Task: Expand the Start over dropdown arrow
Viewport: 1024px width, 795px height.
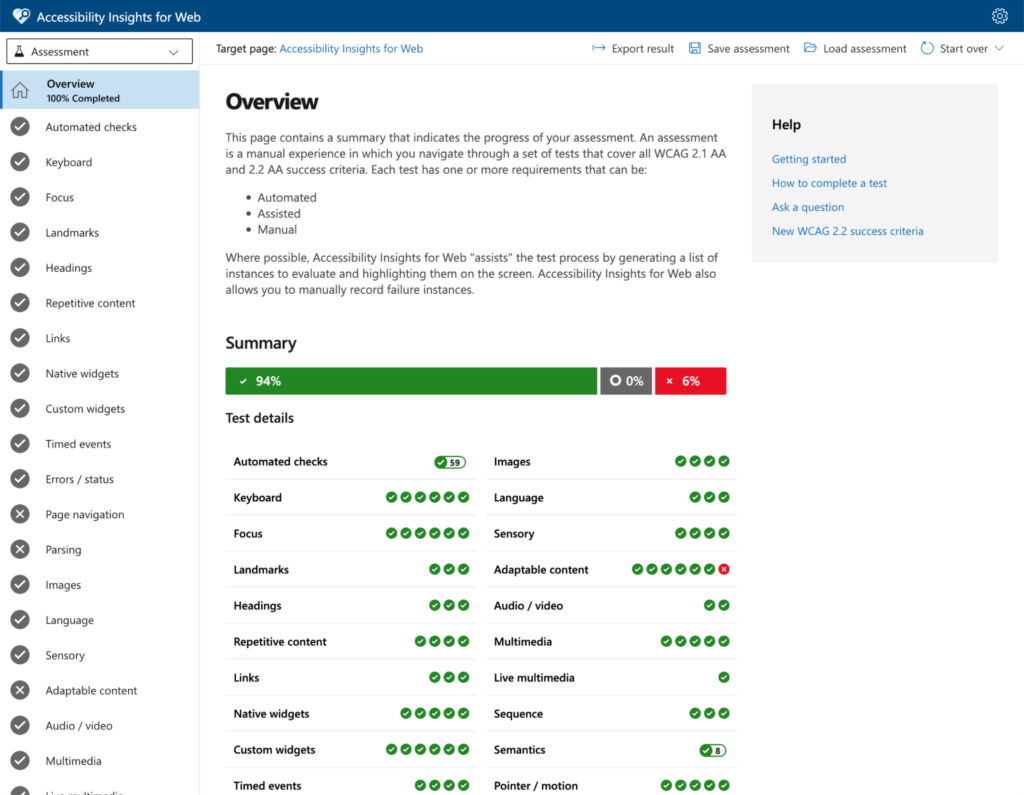Action: 998,47
